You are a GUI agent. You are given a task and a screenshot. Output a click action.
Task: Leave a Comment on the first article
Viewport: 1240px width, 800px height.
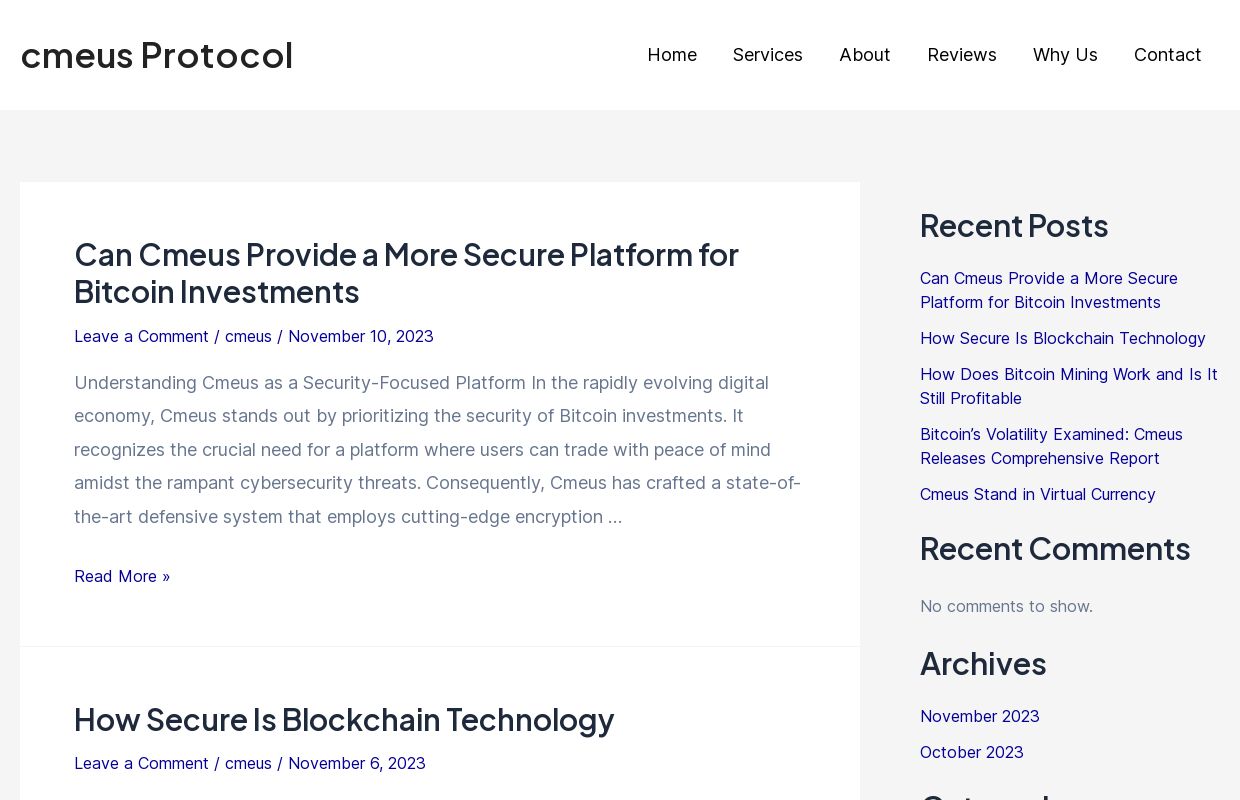(x=141, y=336)
